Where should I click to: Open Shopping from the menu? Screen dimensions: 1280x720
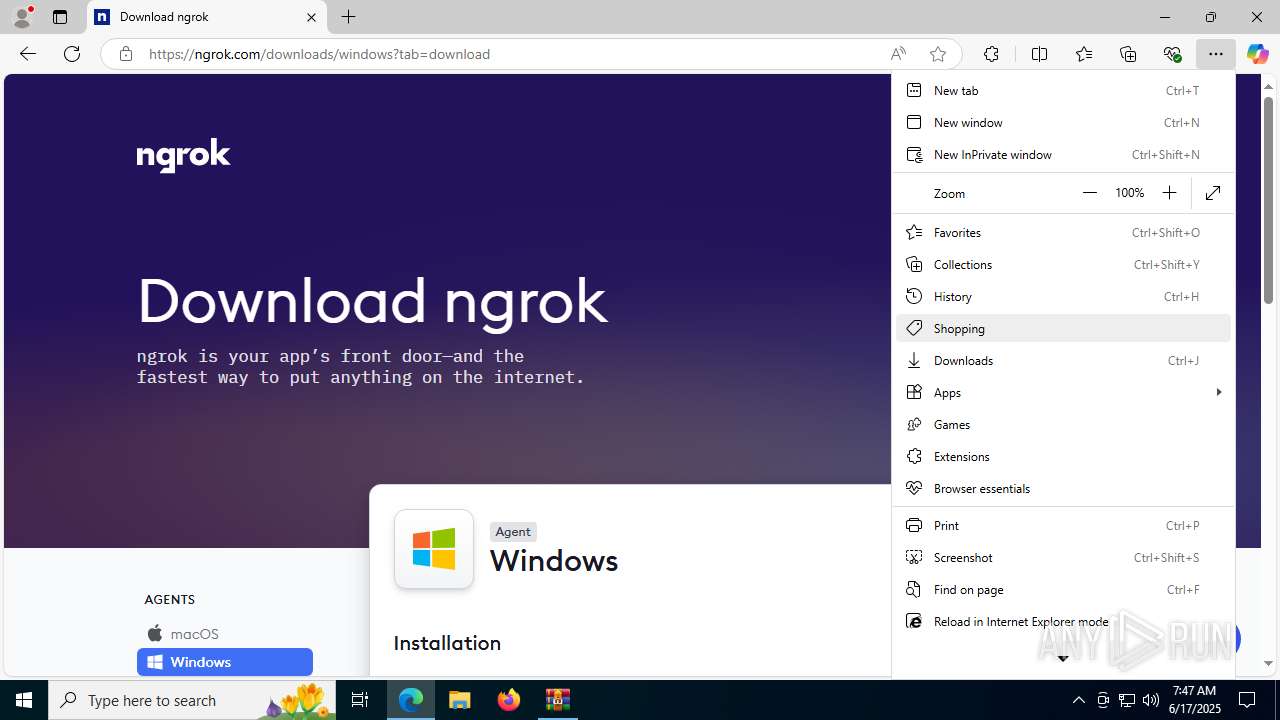tap(1063, 328)
